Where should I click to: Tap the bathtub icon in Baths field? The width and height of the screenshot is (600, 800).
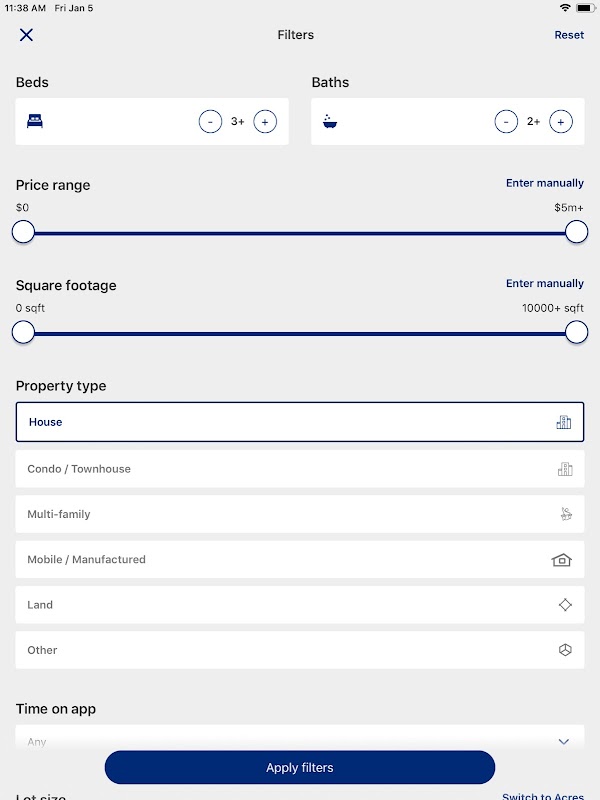(x=330, y=122)
